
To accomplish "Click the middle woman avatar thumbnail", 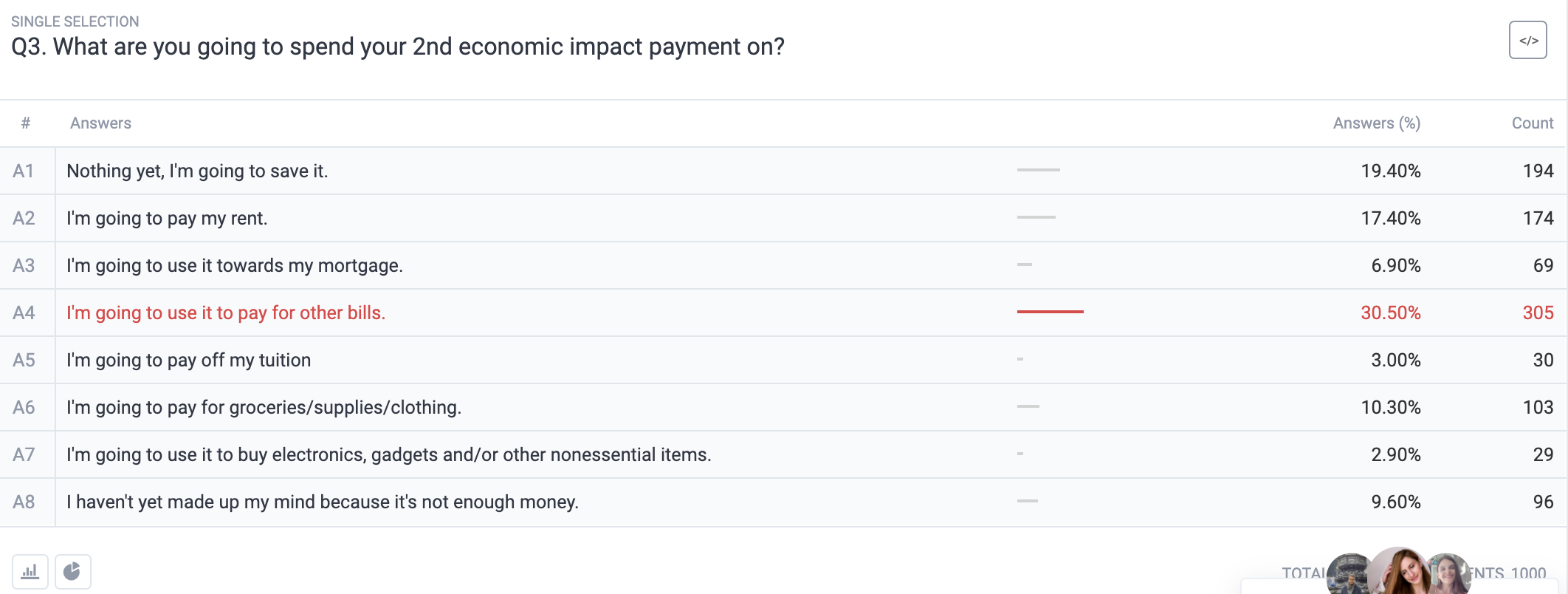I will coord(1400,571).
